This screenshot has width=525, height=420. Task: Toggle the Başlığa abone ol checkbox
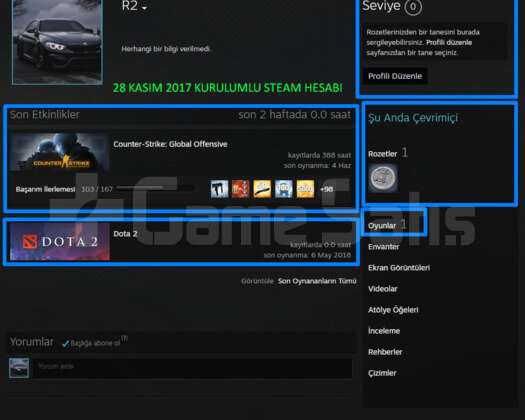pos(65,343)
